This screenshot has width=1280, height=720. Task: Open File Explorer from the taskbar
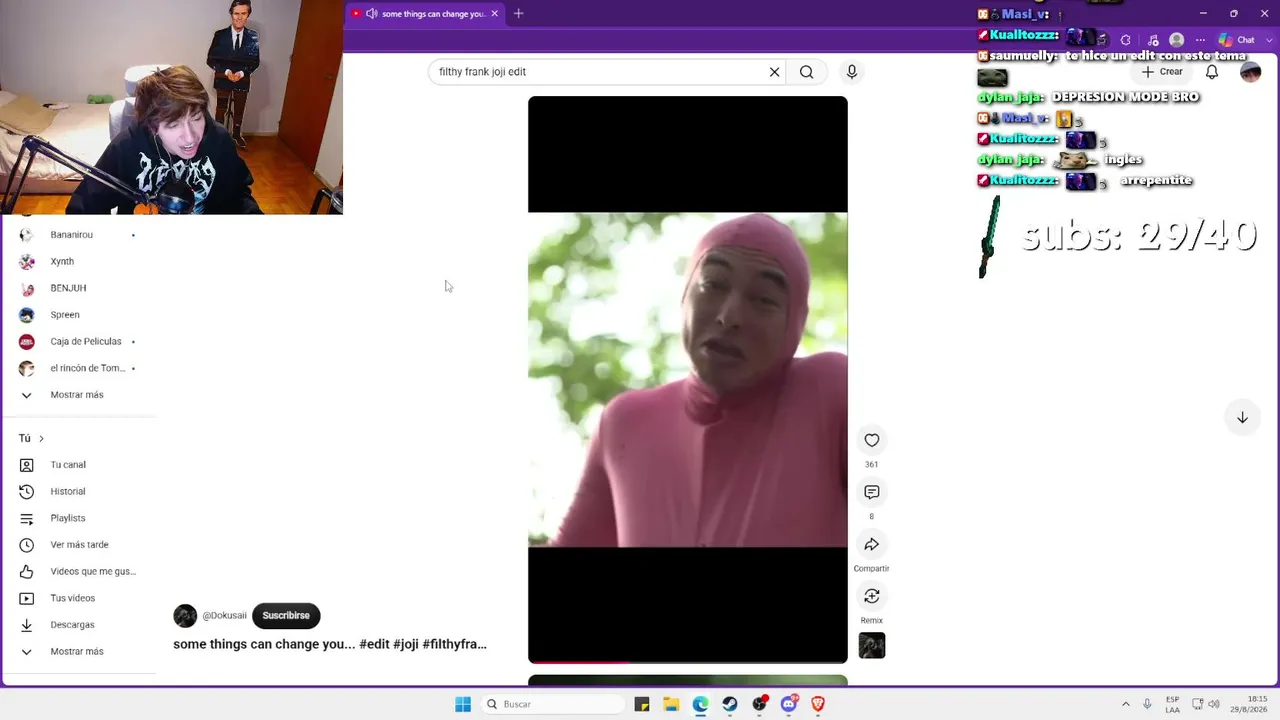(671, 704)
